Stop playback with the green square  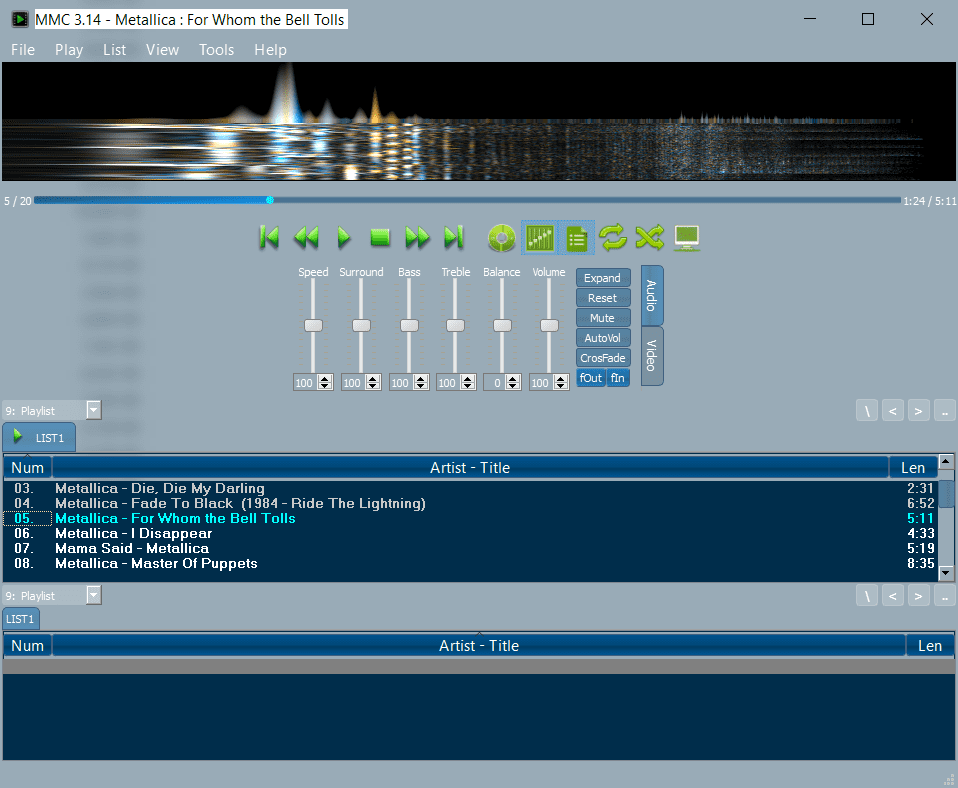coord(380,237)
